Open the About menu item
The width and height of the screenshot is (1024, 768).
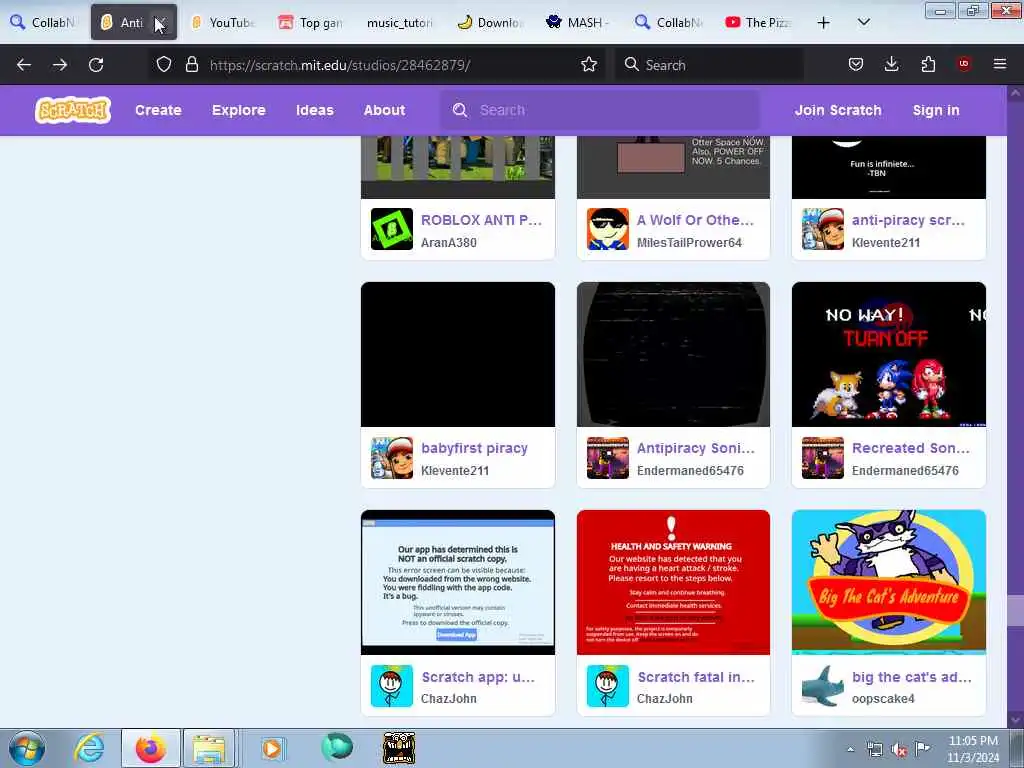coord(385,110)
